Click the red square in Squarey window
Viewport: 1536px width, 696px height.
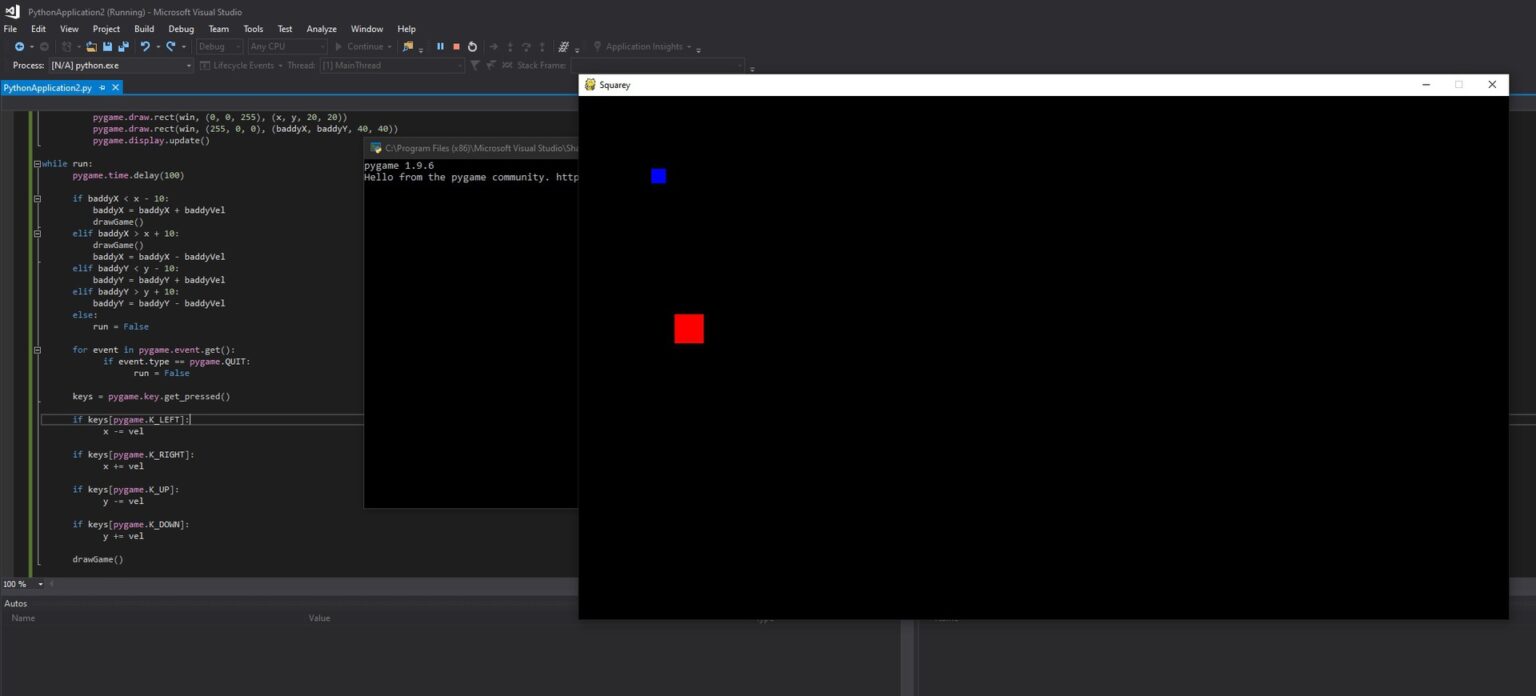pyautogui.click(x=688, y=328)
